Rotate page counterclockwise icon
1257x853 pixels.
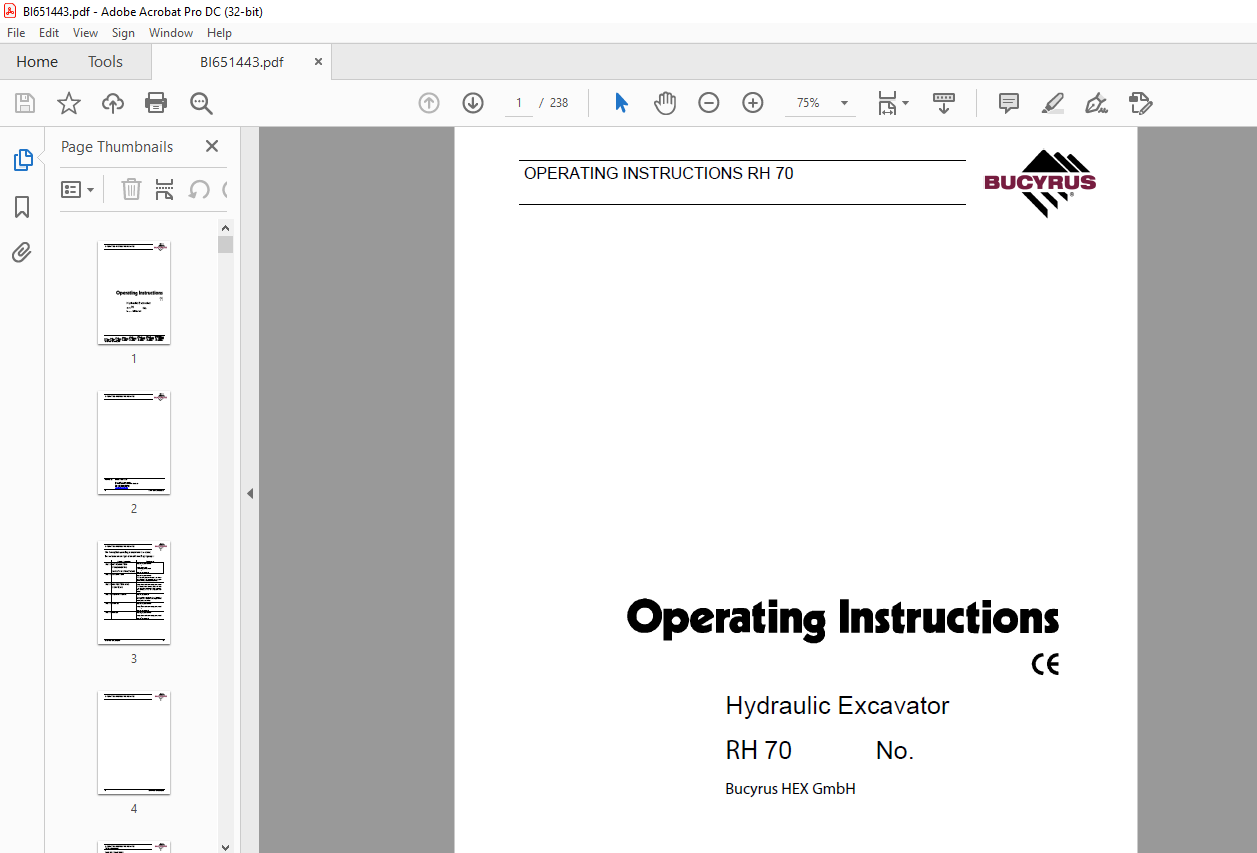coord(199,189)
